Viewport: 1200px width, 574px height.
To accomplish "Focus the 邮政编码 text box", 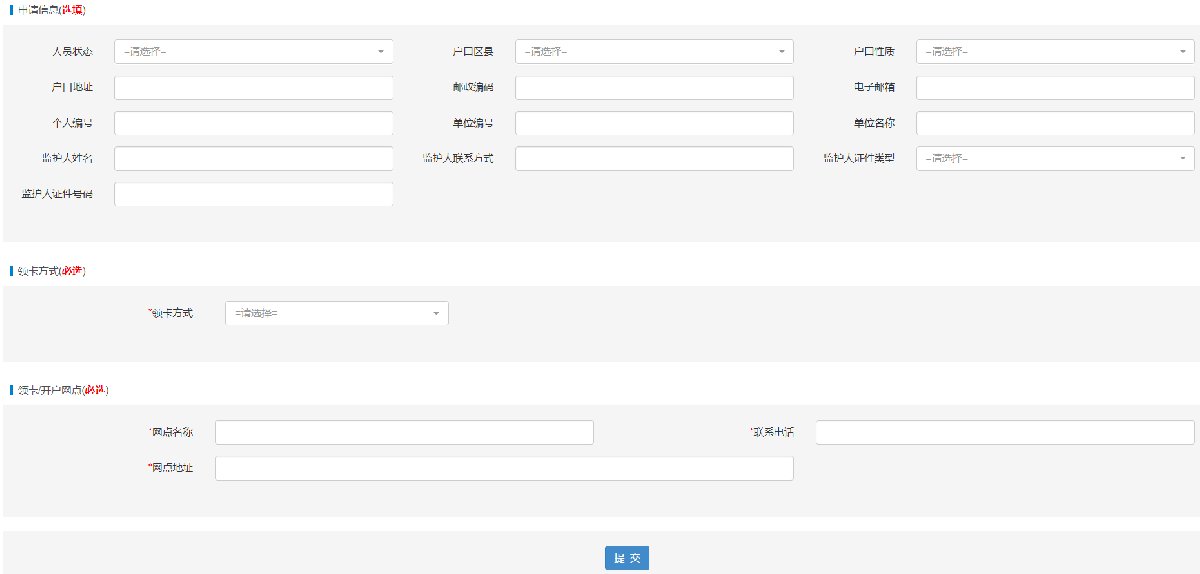I will 654,87.
